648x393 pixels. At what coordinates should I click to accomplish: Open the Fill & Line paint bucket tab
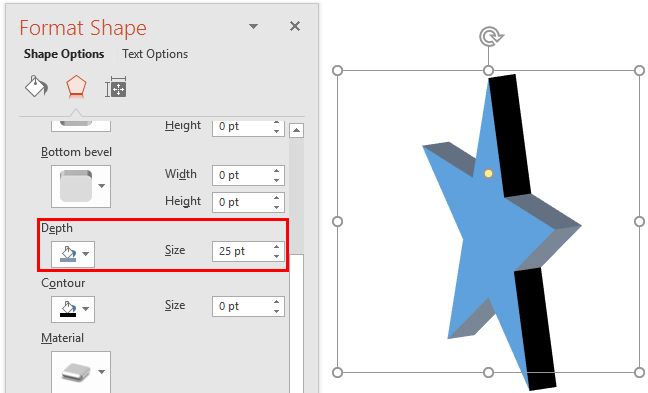click(x=36, y=86)
